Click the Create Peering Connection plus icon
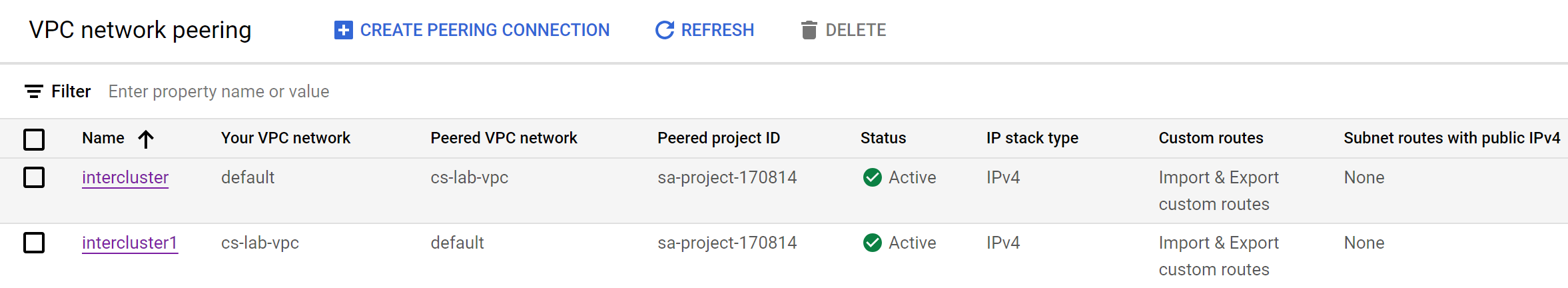This screenshot has height=288, width=1568. (x=343, y=30)
